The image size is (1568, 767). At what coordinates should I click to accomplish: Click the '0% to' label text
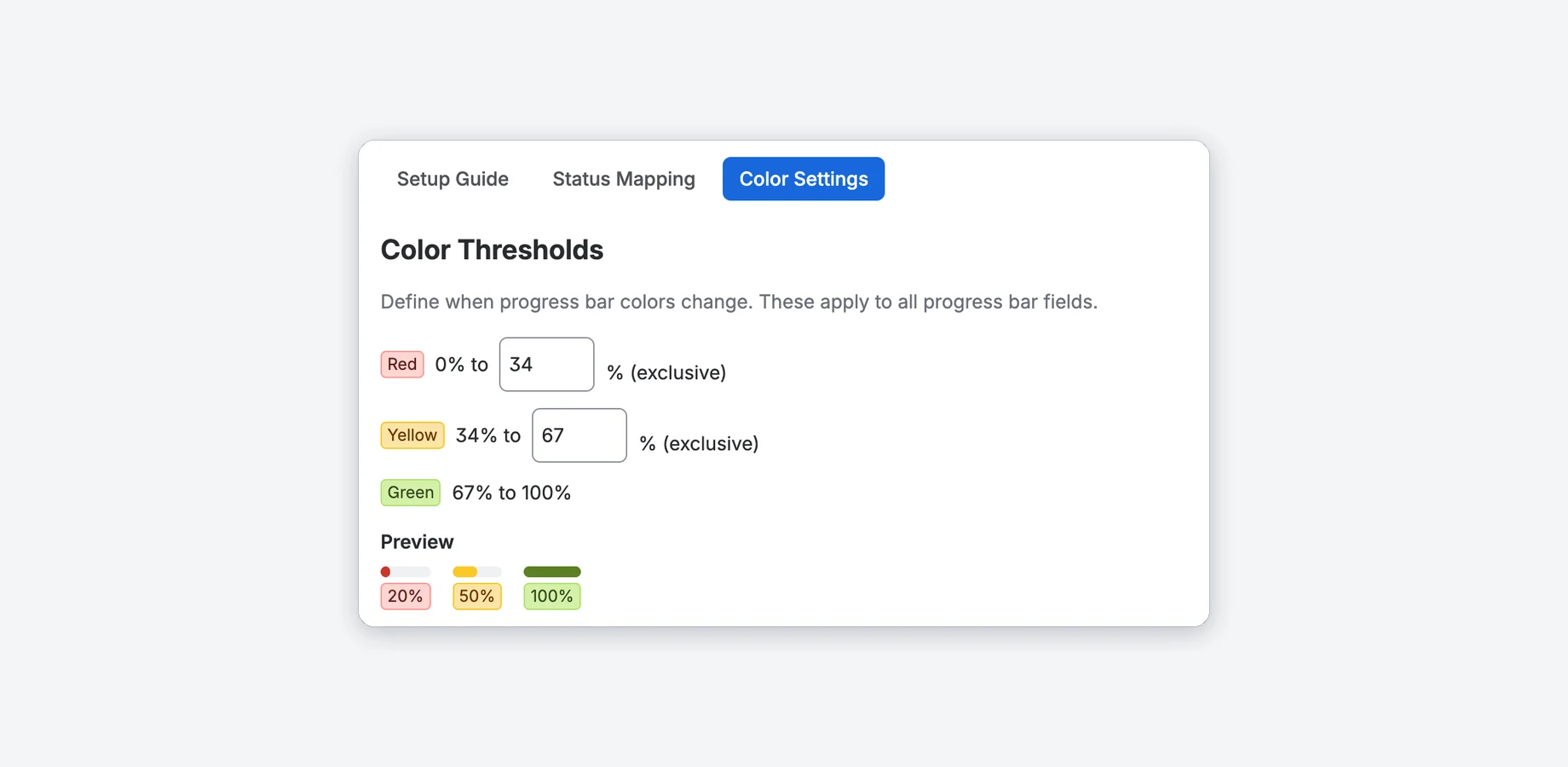(462, 365)
